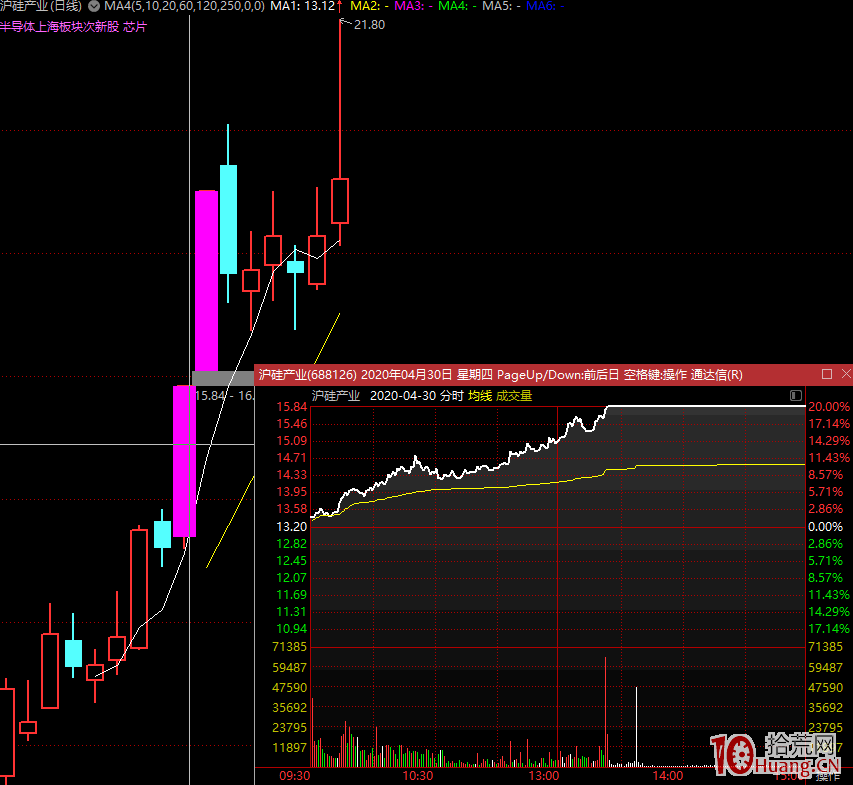The height and width of the screenshot is (785, 853).
Task: Open the indicator dropdown arrow beside 沪硅产业(日线)
Action: 94,7
